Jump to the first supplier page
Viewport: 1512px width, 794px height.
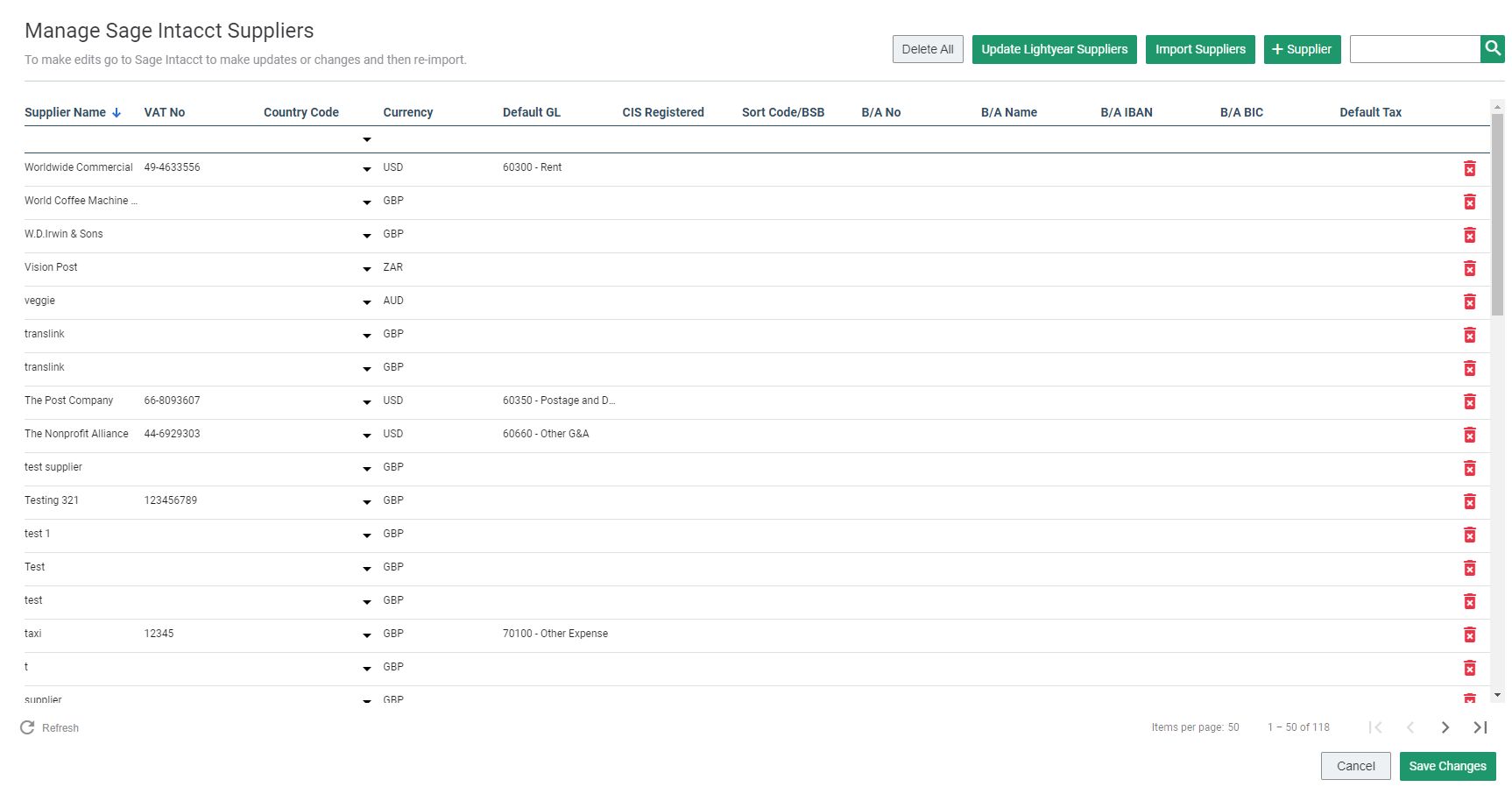coord(1377,727)
